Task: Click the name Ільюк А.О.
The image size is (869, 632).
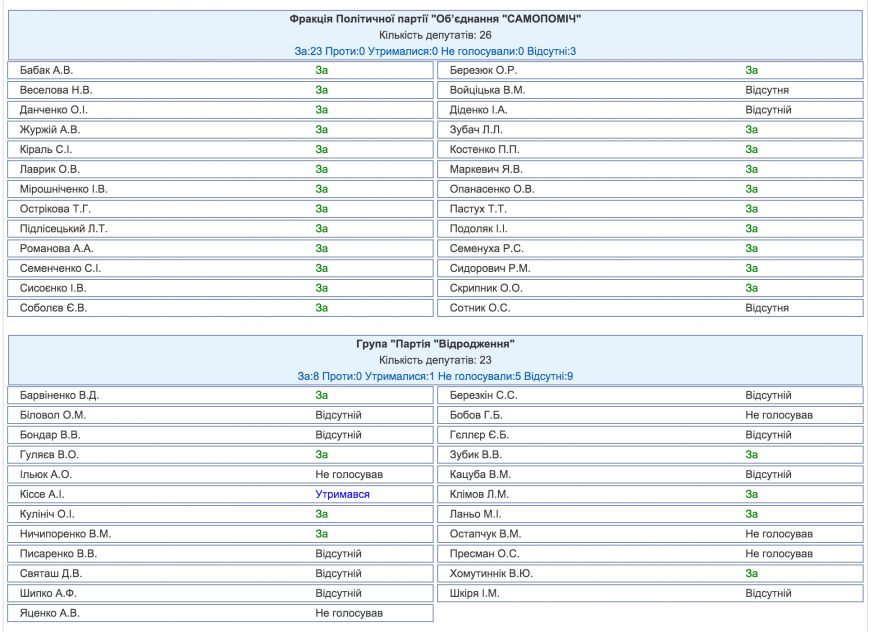Action: coord(45,475)
